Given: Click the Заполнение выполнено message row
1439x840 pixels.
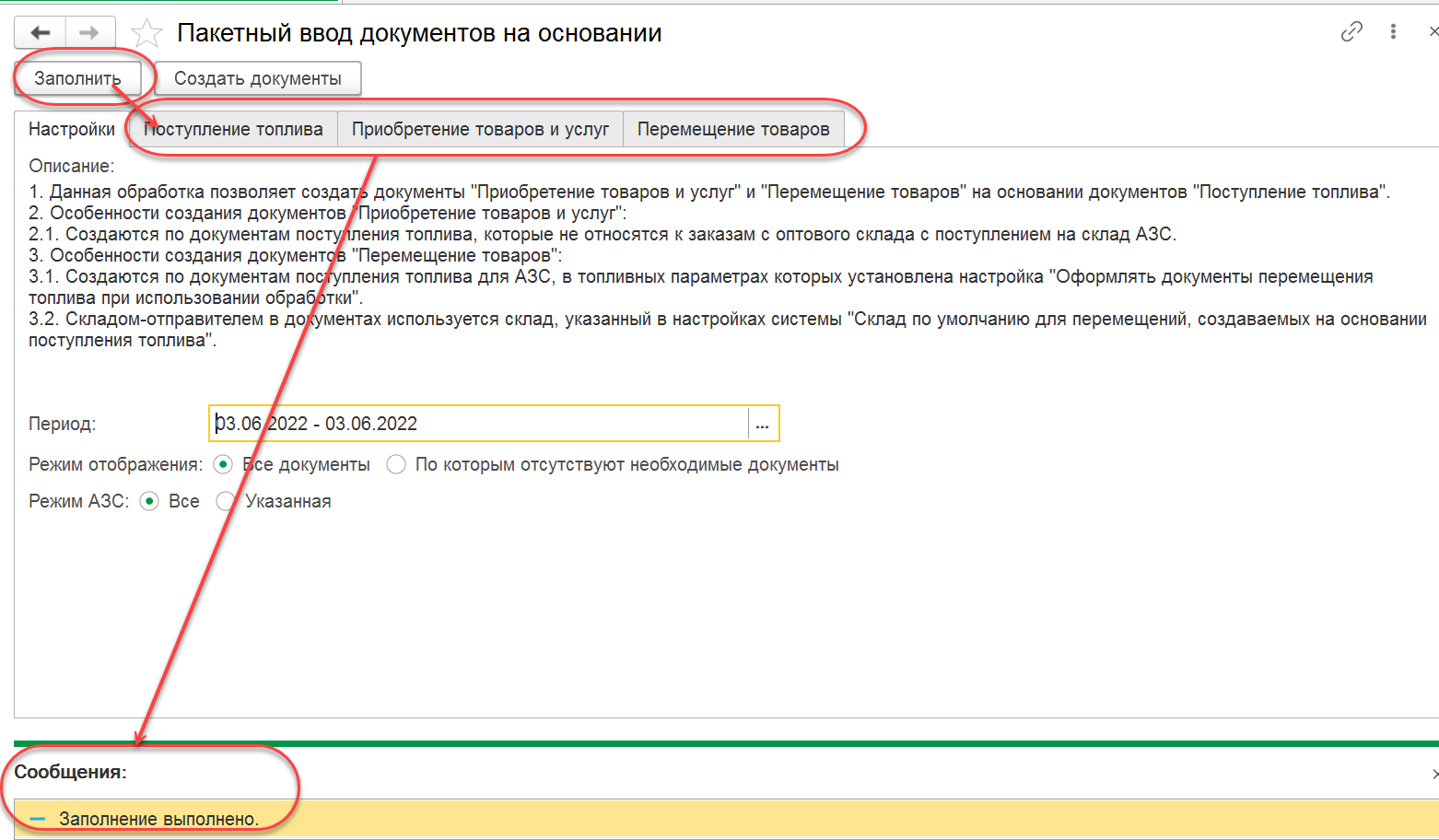Looking at the screenshot, I should (726, 819).
